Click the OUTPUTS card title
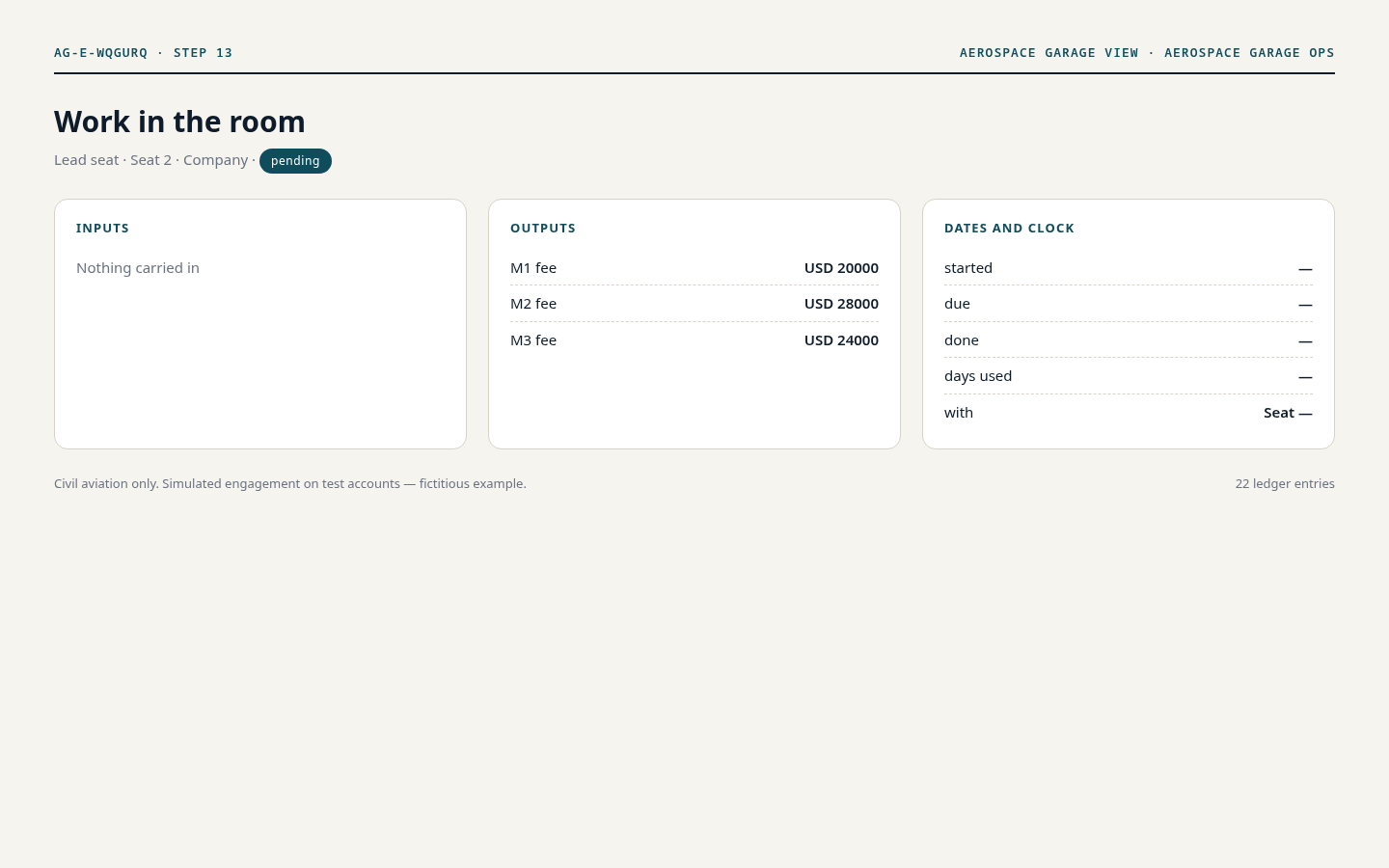The height and width of the screenshot is (868, 1389). [543, 229]
